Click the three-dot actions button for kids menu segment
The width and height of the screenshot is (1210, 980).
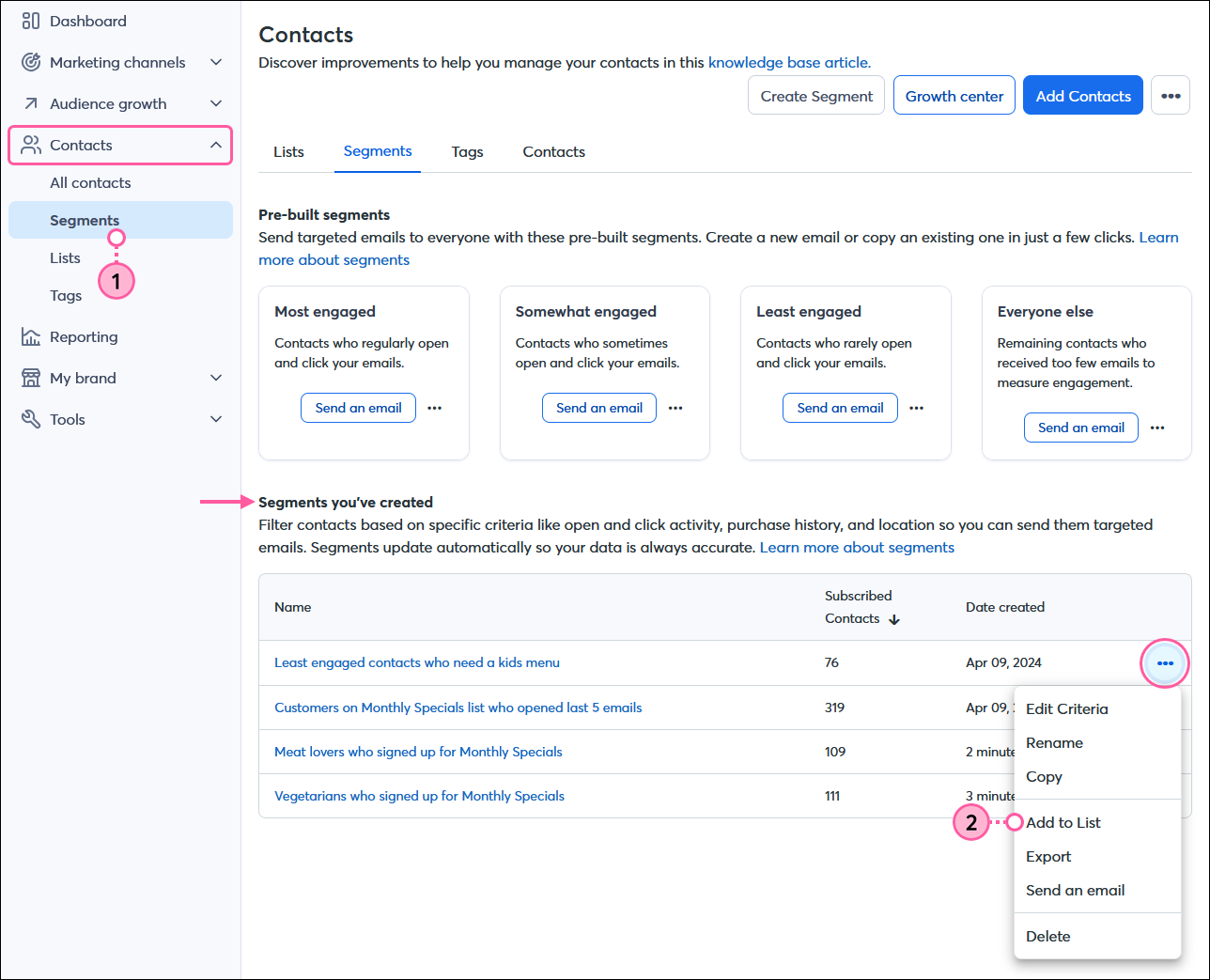pos(1165,663)
